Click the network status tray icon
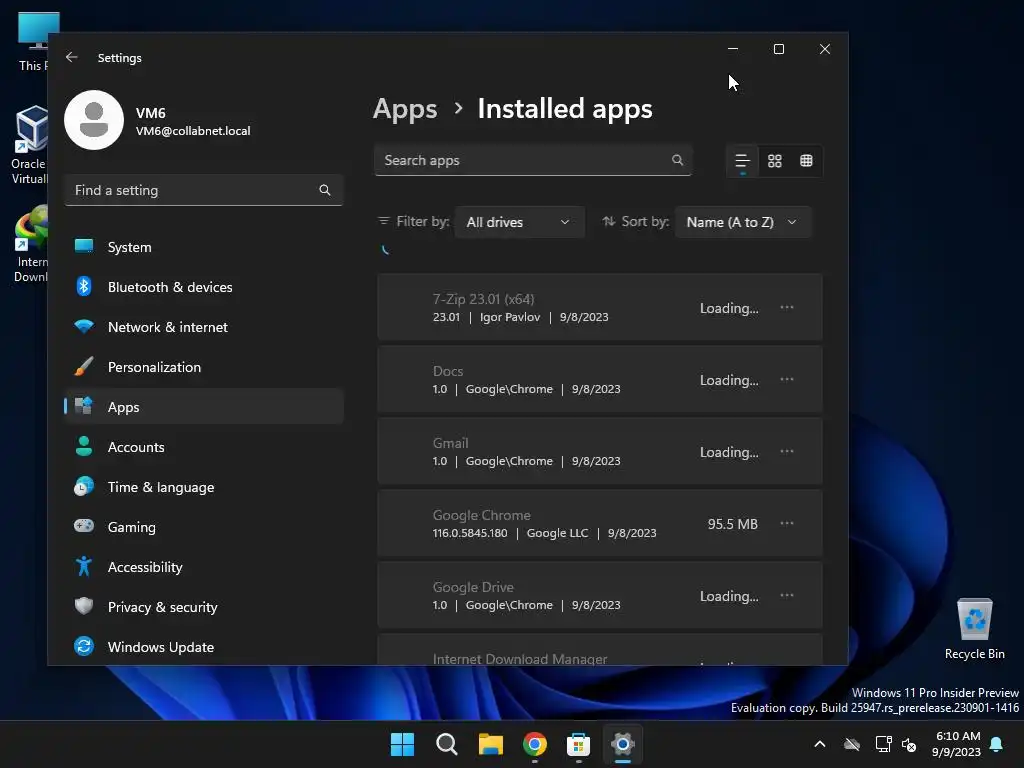The width and height of the screenshot is (1024, 768). (884, 744)
